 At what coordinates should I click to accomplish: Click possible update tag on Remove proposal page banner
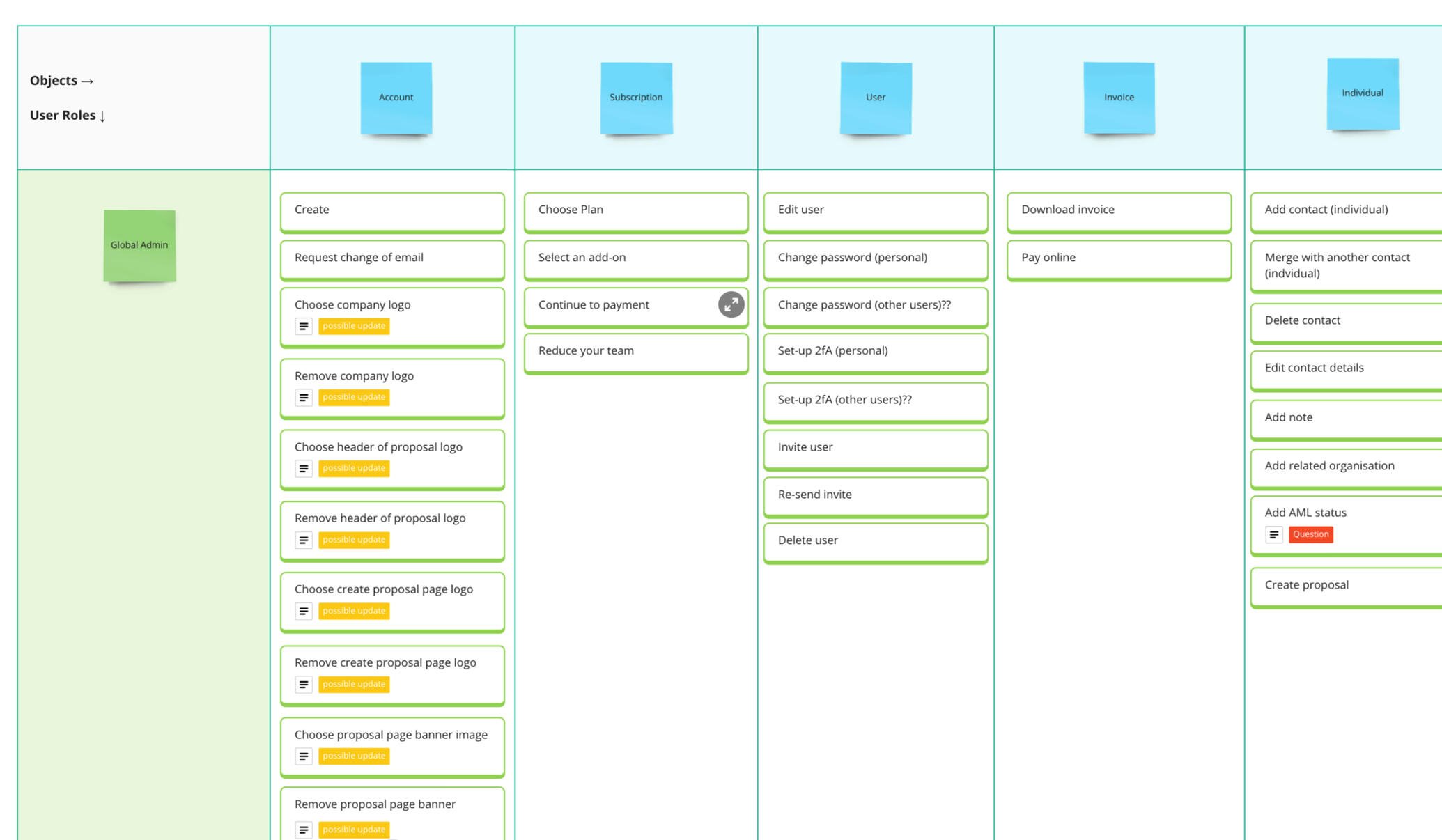[x=354, y=829]
